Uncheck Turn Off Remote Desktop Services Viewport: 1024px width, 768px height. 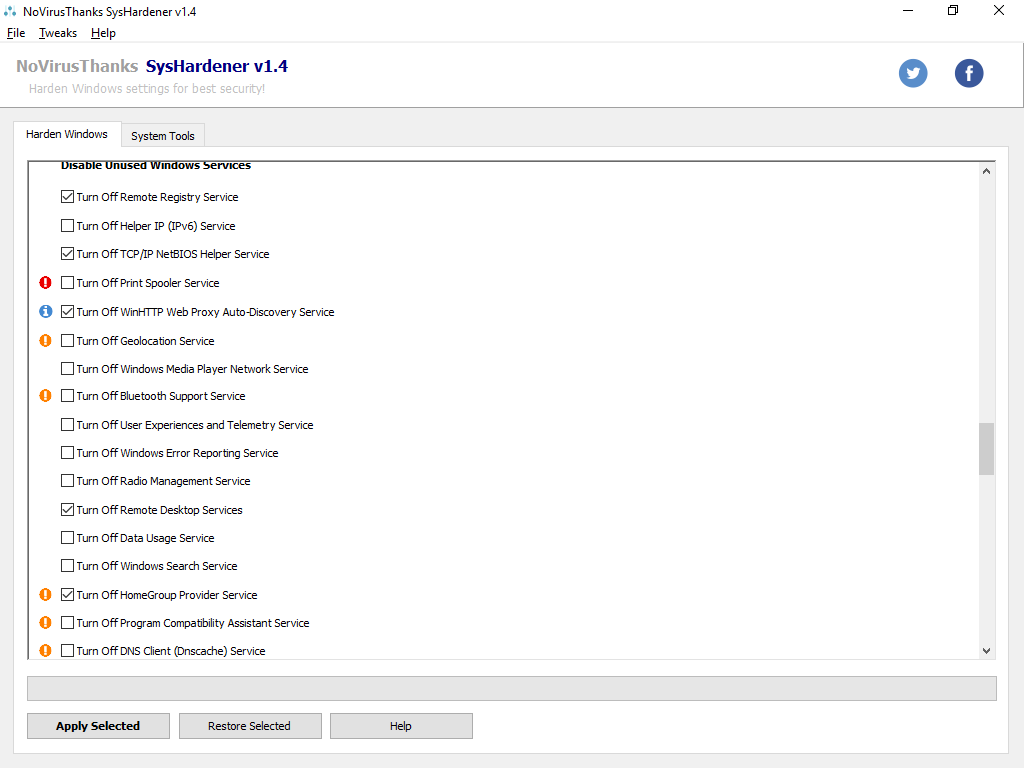coord(67,509)
